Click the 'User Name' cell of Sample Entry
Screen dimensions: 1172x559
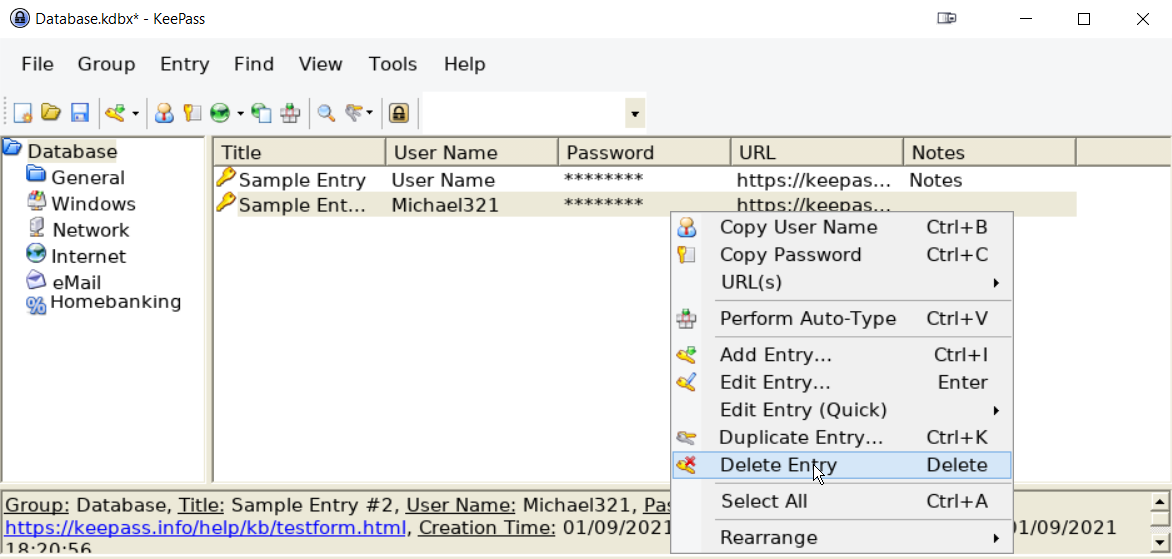442,180
